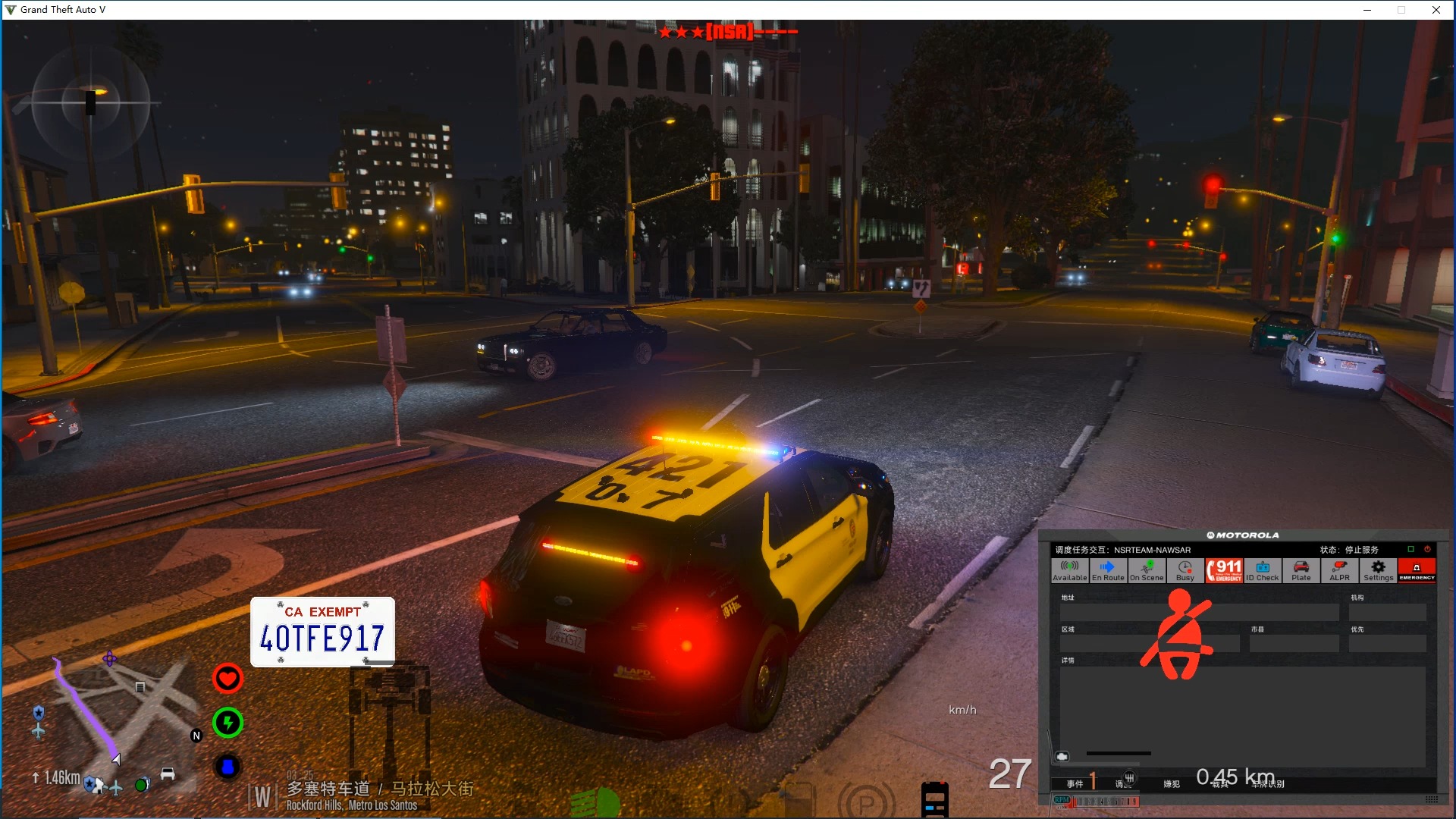Click the 多塞特车道 street name text

tap(328, 789)
